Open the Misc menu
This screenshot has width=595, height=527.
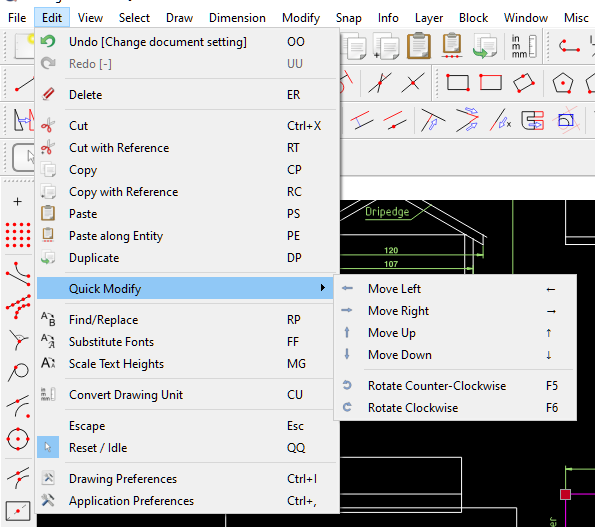click(x=576, y=18)
